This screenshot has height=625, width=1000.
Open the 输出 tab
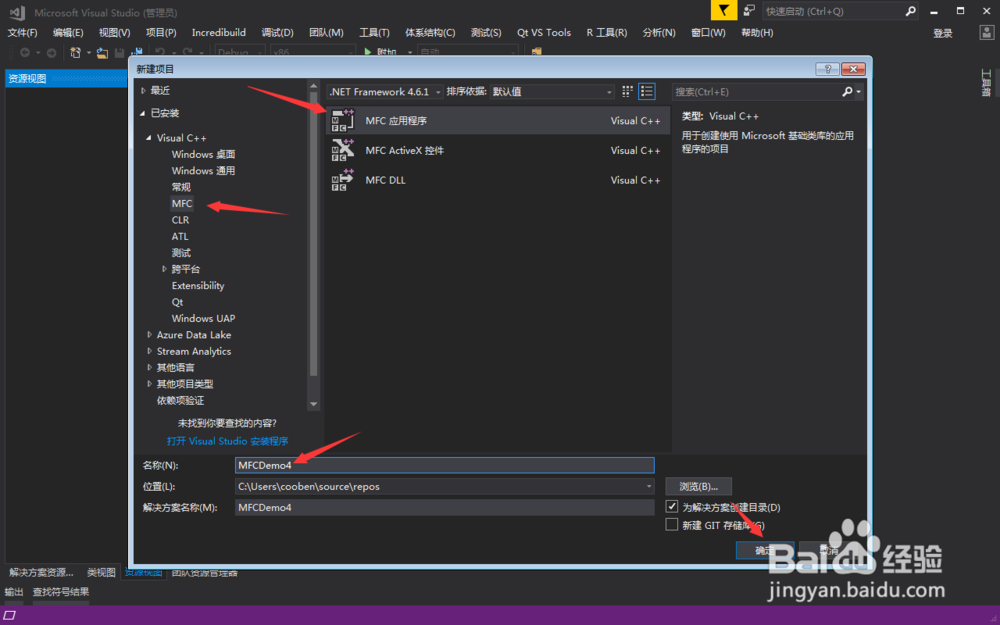click(13, 592)
